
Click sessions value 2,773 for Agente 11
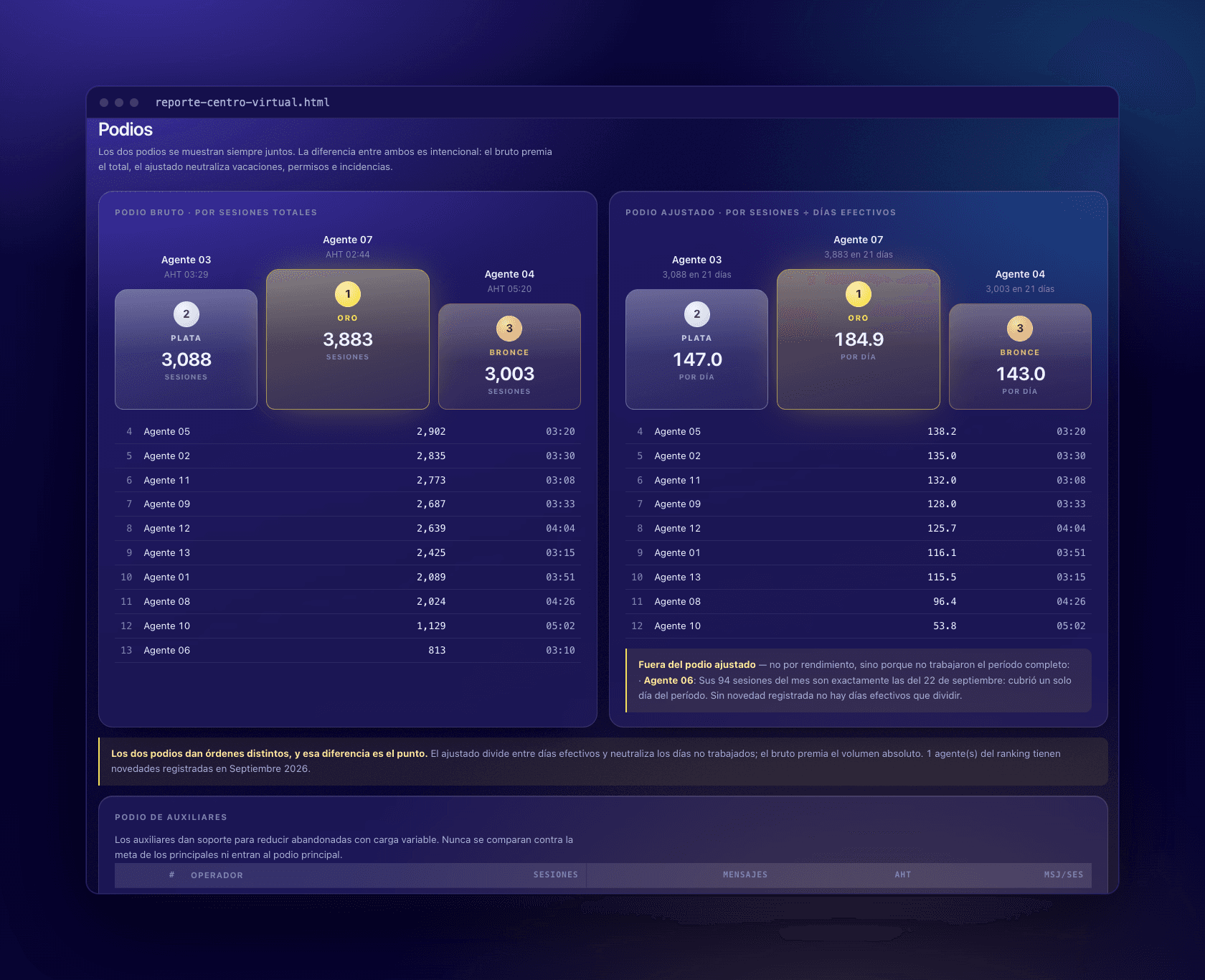431,481
